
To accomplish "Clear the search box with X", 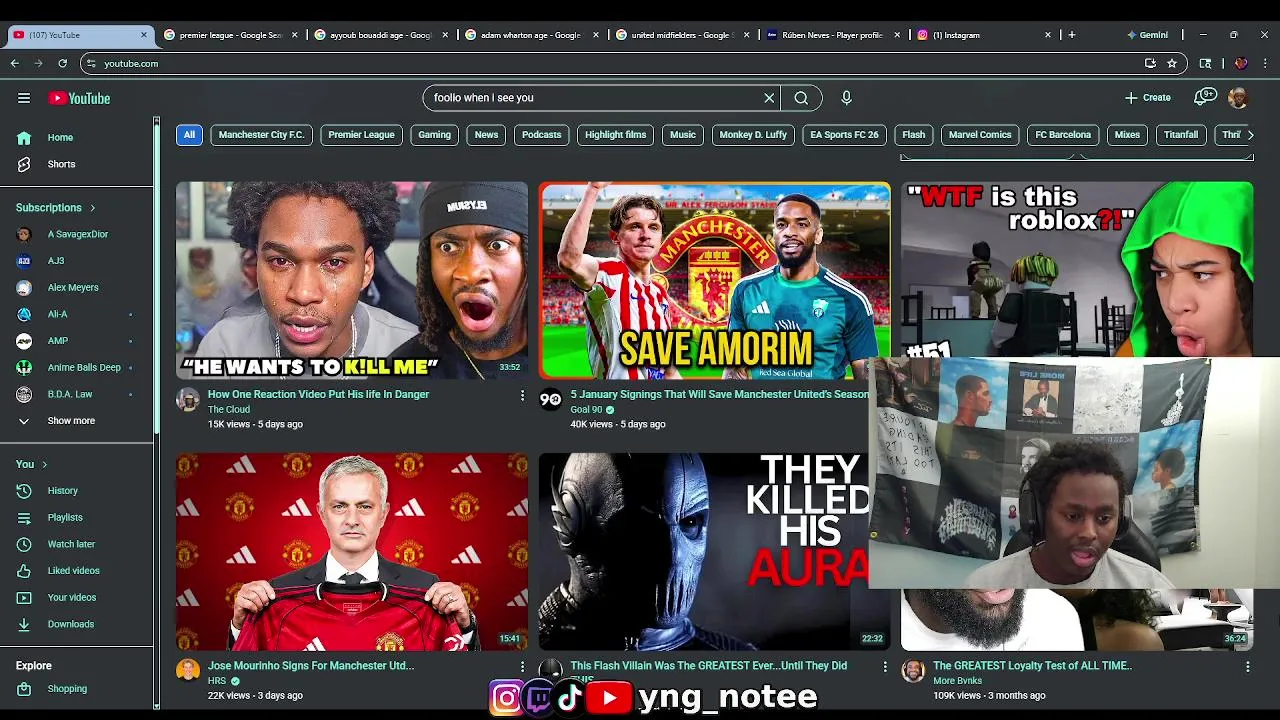I will coord(769,98).
